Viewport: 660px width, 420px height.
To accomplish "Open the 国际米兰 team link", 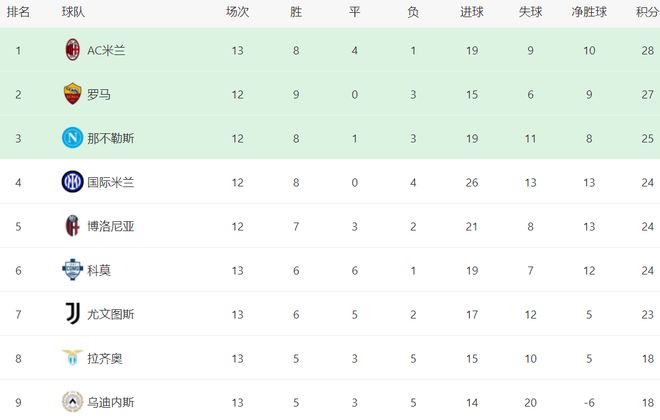I will 111,182.
